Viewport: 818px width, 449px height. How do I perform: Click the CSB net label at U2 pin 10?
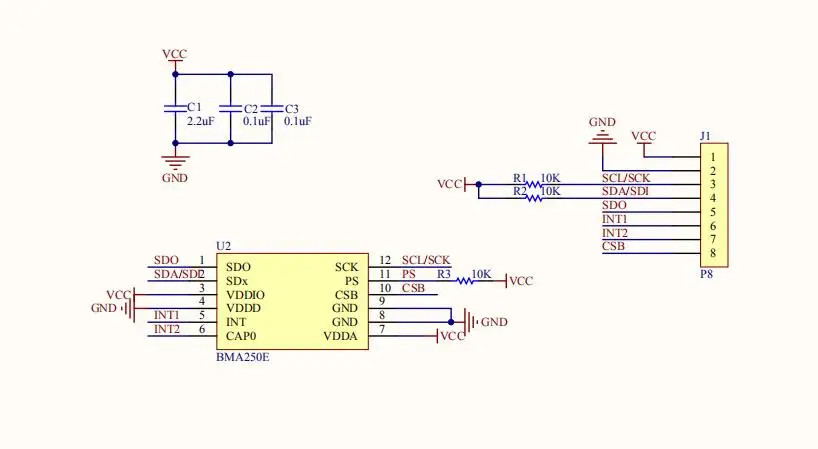[x=413, y=288]
